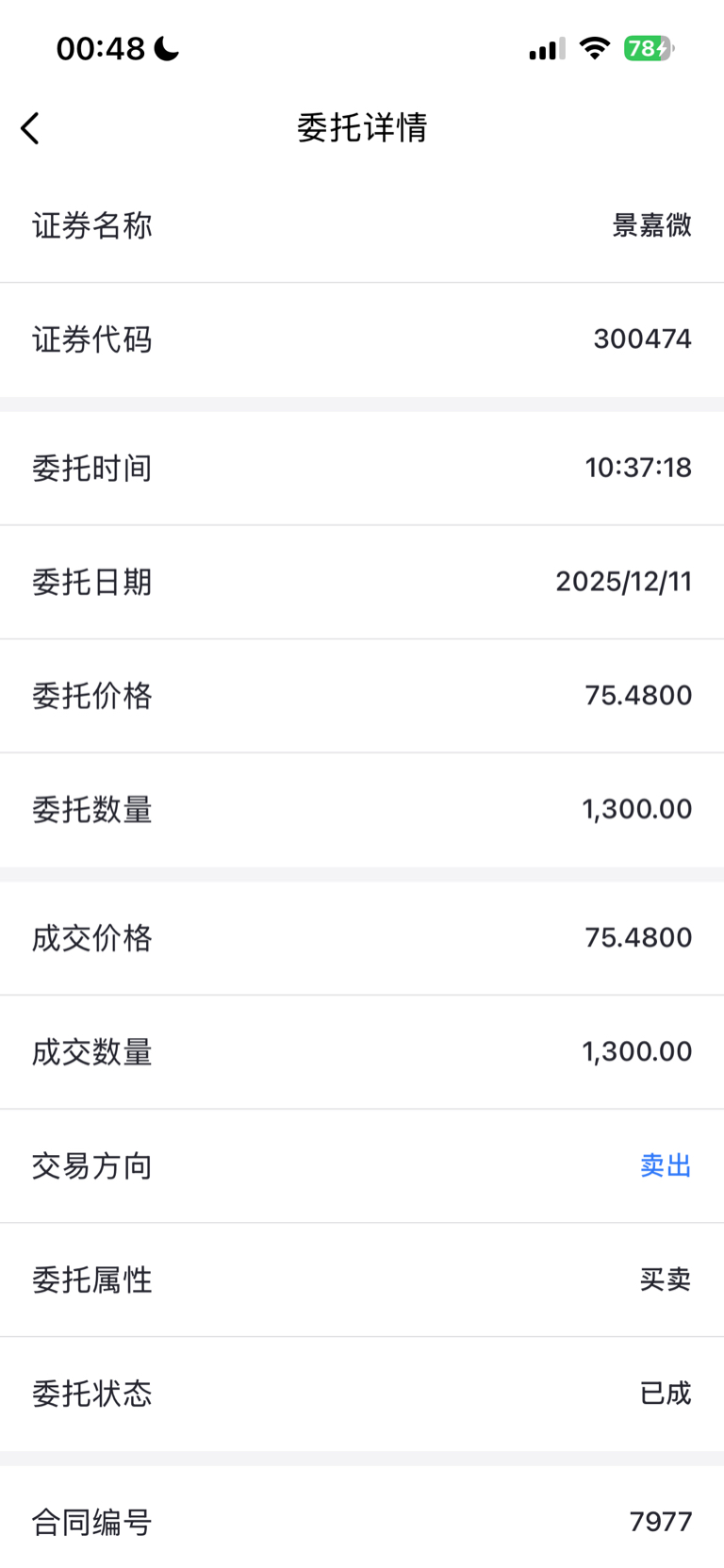Select the 证券名称 row value 景嘉微
Viewport: 724px width, 1568px height.
point(651,225)
